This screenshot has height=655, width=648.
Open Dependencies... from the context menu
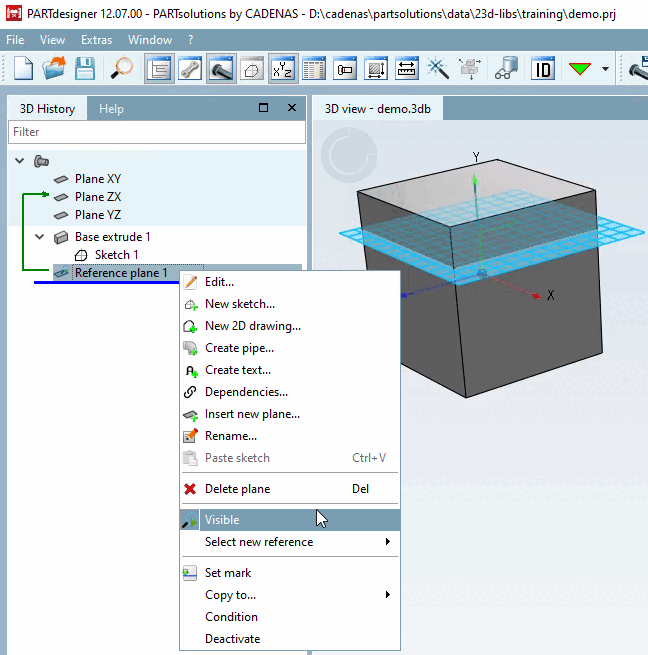click(290, 392)
